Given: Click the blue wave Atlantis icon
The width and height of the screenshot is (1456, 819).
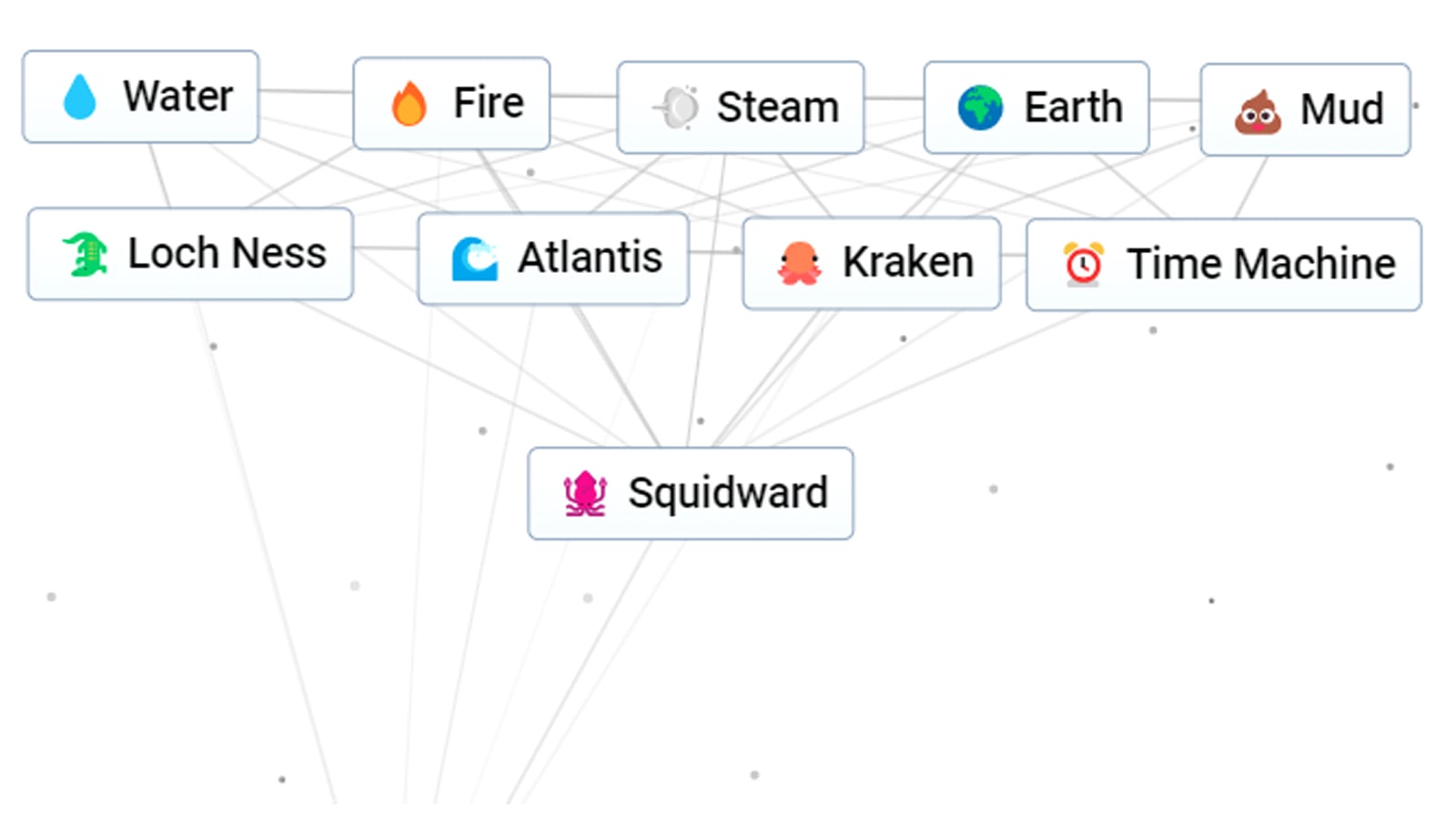Looking at the screenshot, I should pos(474,258).
